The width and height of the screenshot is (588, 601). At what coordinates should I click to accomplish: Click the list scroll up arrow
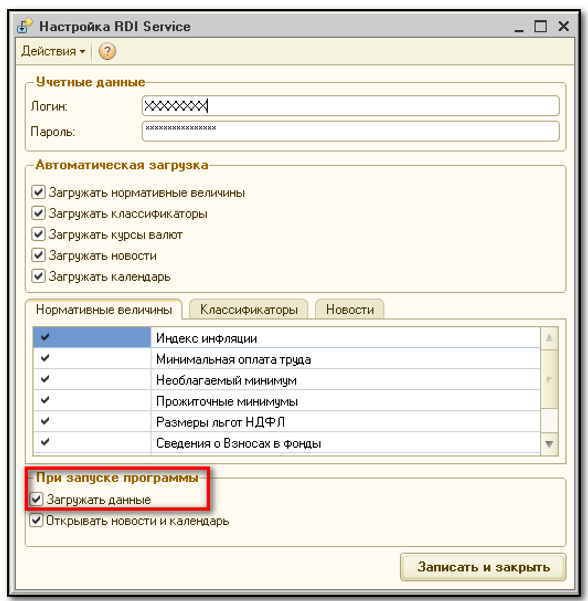[549, 338]
